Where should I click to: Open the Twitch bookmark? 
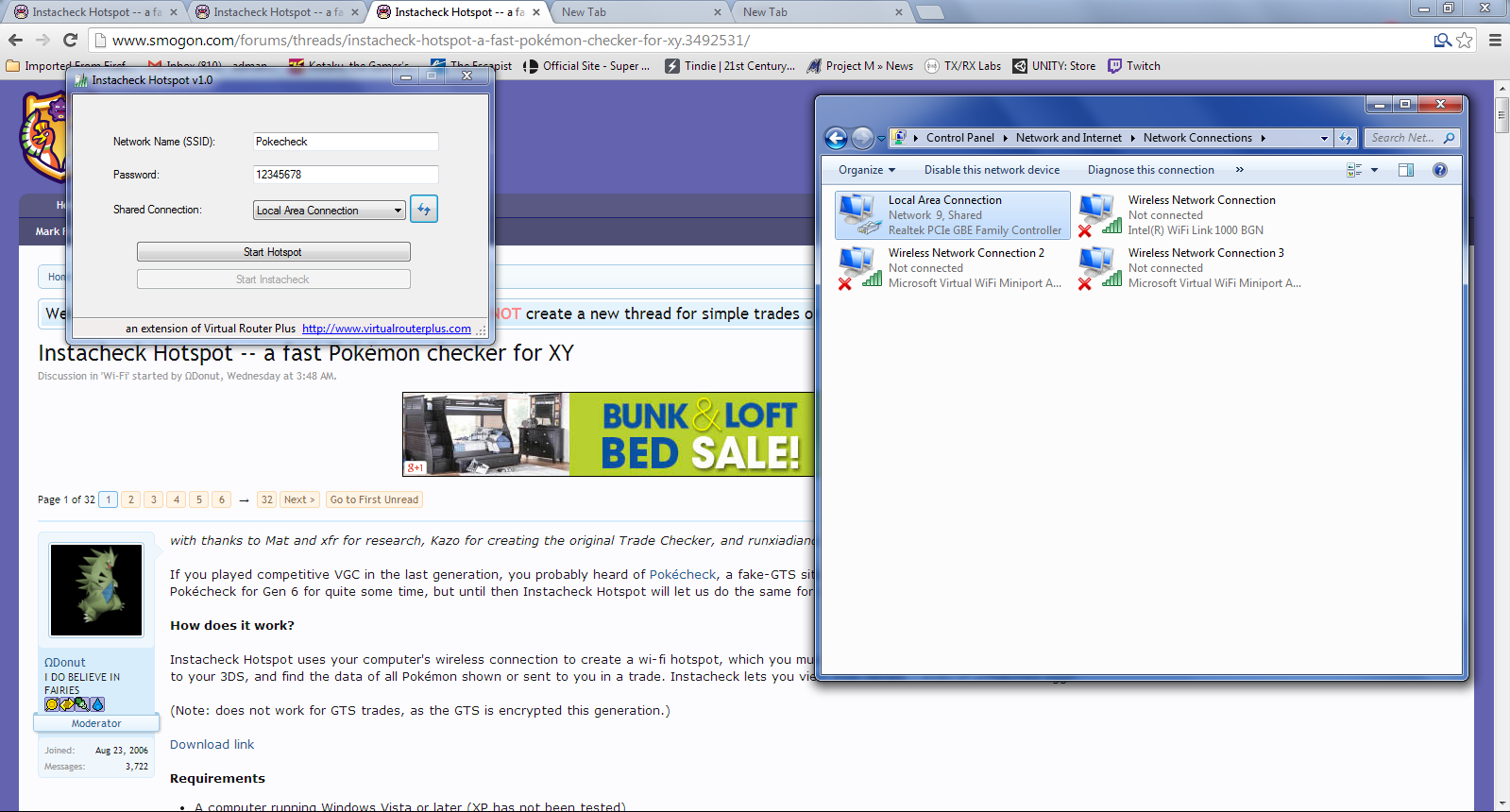(x=1134, y=66)
